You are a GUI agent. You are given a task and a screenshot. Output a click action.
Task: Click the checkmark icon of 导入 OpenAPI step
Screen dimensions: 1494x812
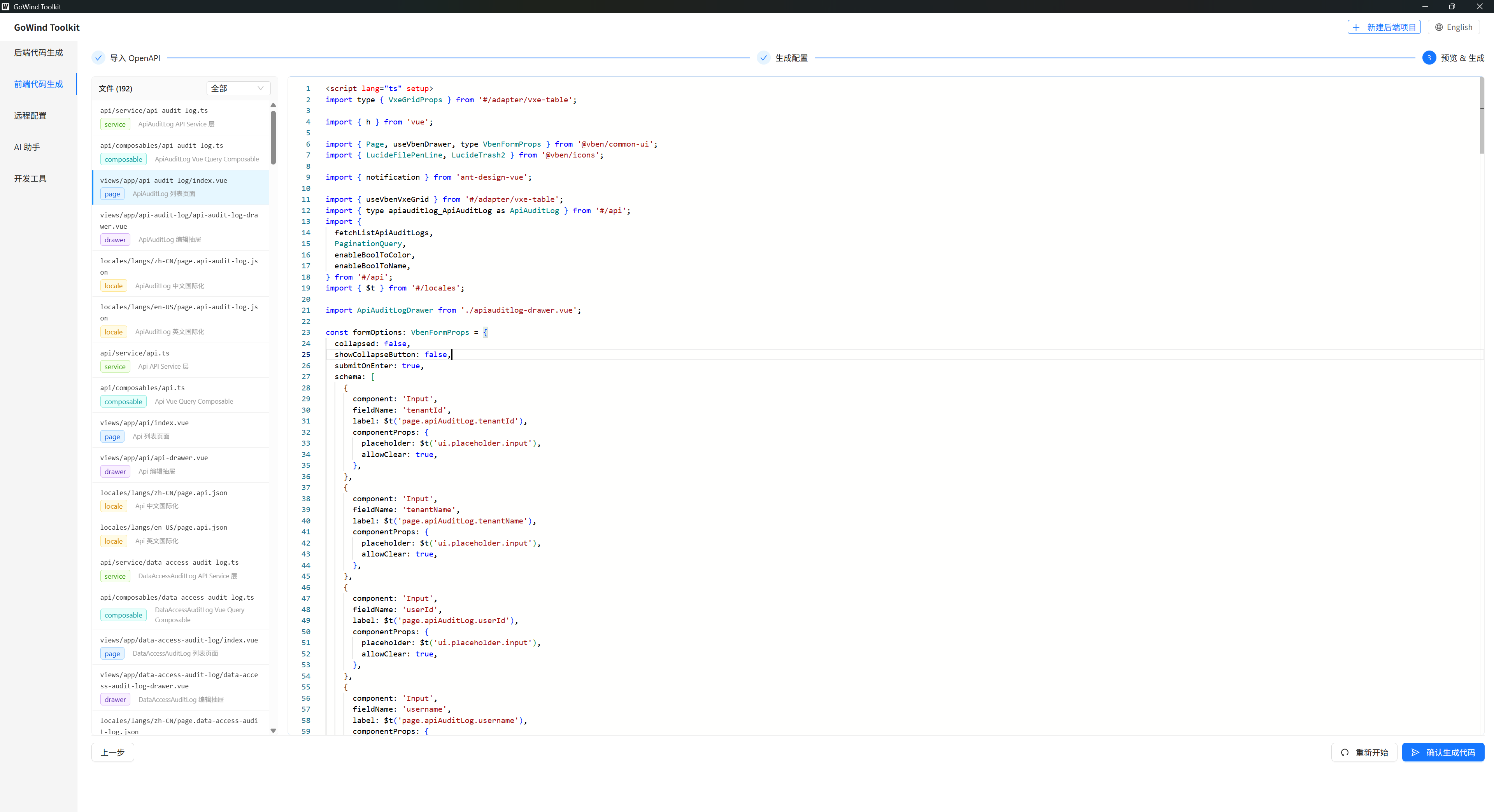(98, 58)
